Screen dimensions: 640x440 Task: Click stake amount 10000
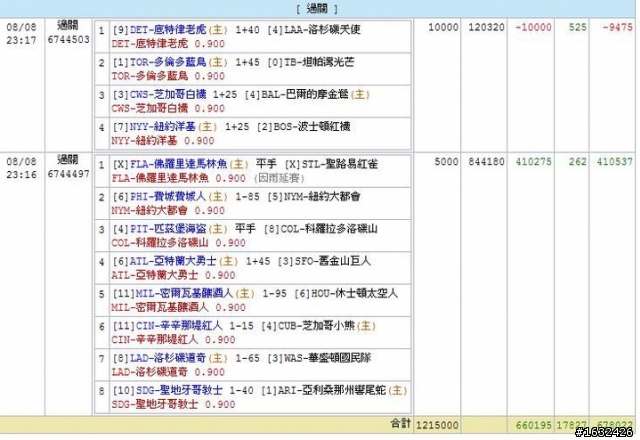point(443,27)
